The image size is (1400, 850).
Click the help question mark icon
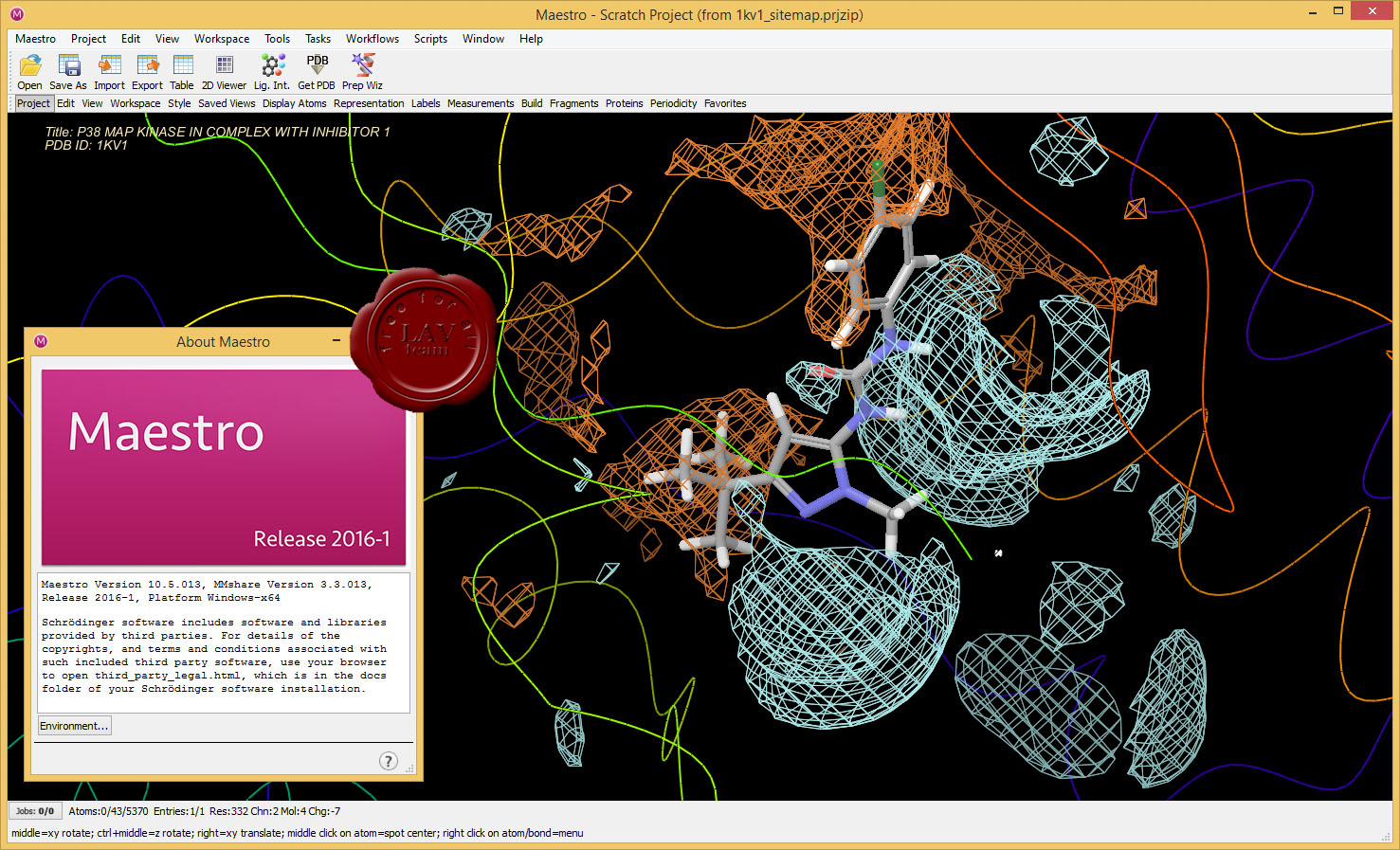[389, 761]
